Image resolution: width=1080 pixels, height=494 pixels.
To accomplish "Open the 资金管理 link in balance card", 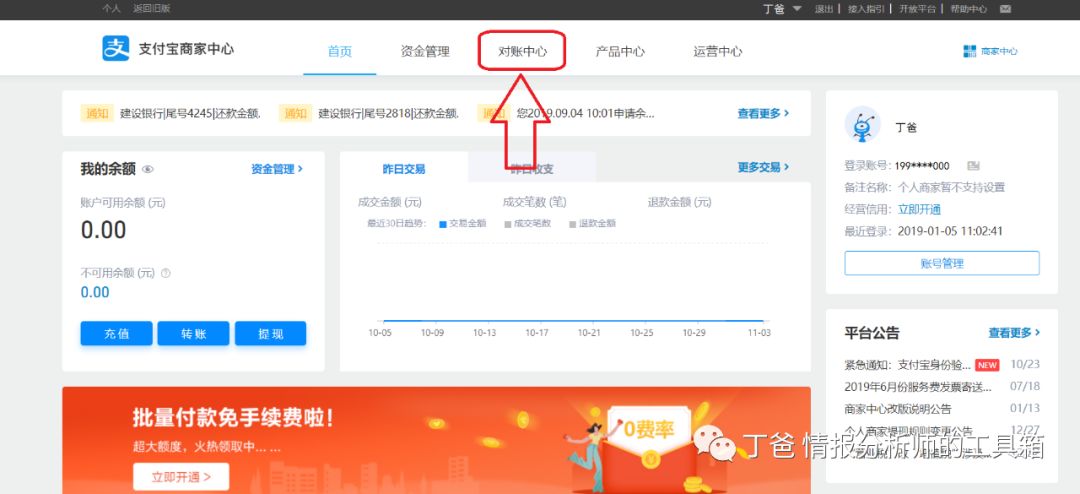I will (277, 169).
